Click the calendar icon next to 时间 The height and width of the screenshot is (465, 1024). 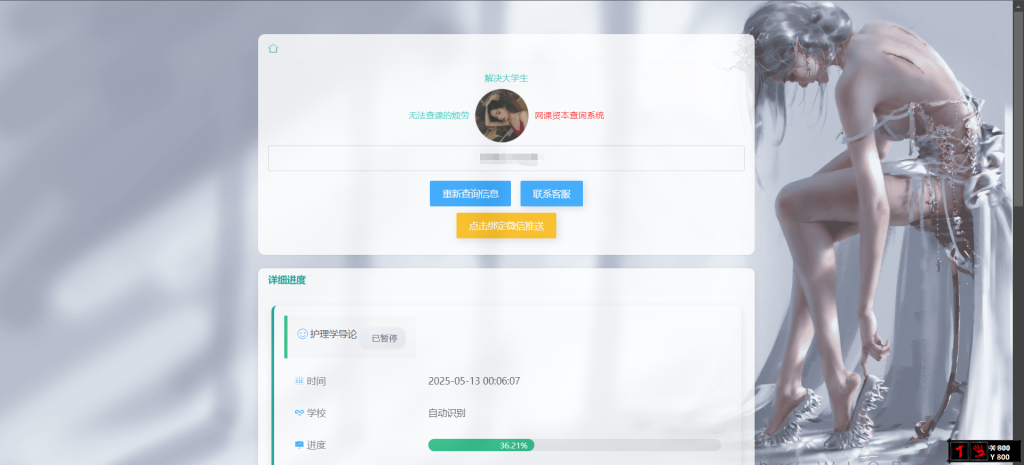pyautogui.click(x=299, y=381)
